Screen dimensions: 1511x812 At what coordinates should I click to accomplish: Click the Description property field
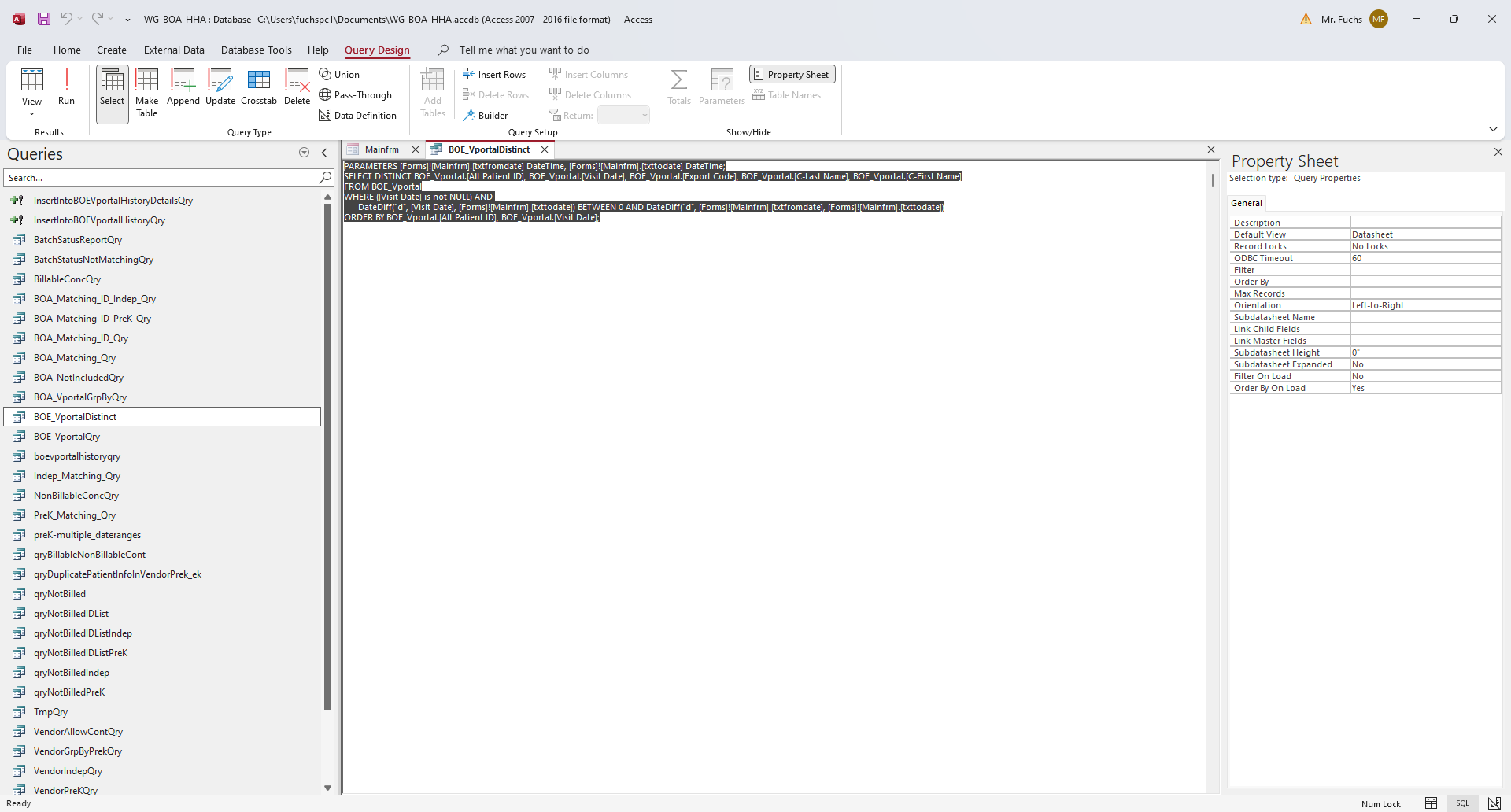tap(1425, 223)
